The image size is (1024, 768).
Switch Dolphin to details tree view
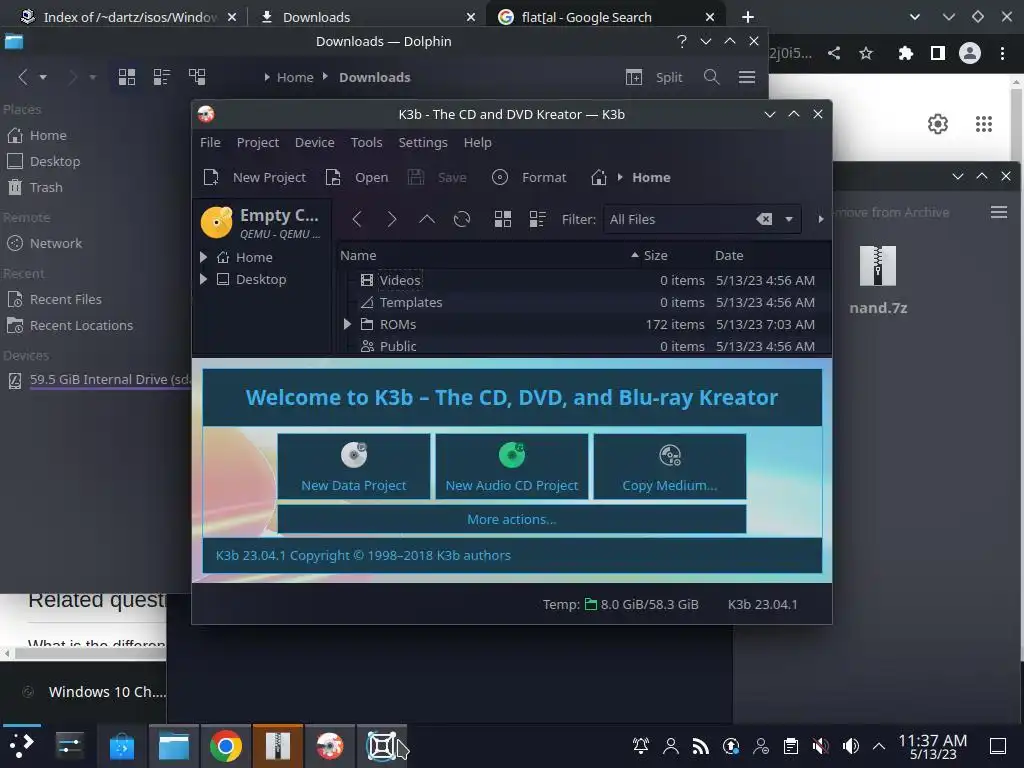click(197, 77)
